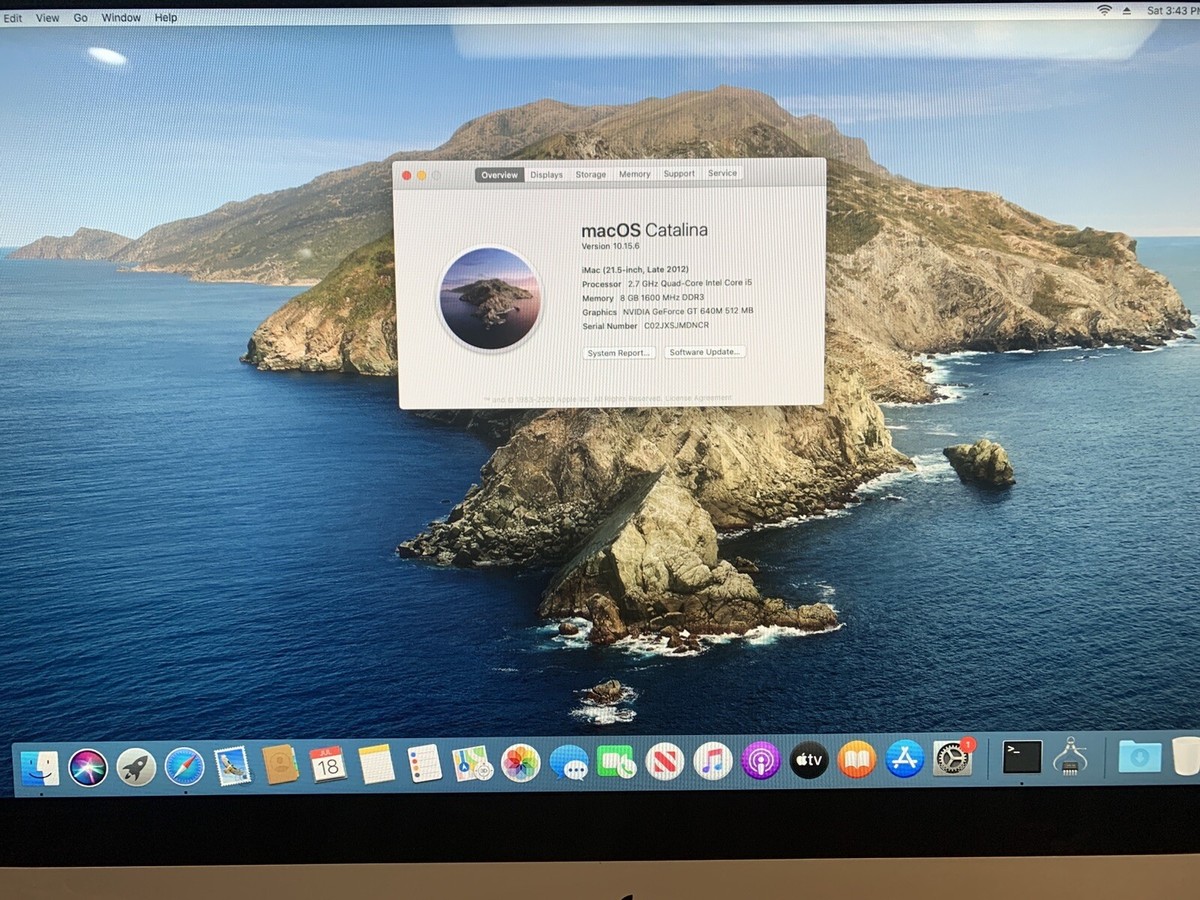1200x900 pixels.
Task: Open Contacts app in dock
Action: [281, 765]
